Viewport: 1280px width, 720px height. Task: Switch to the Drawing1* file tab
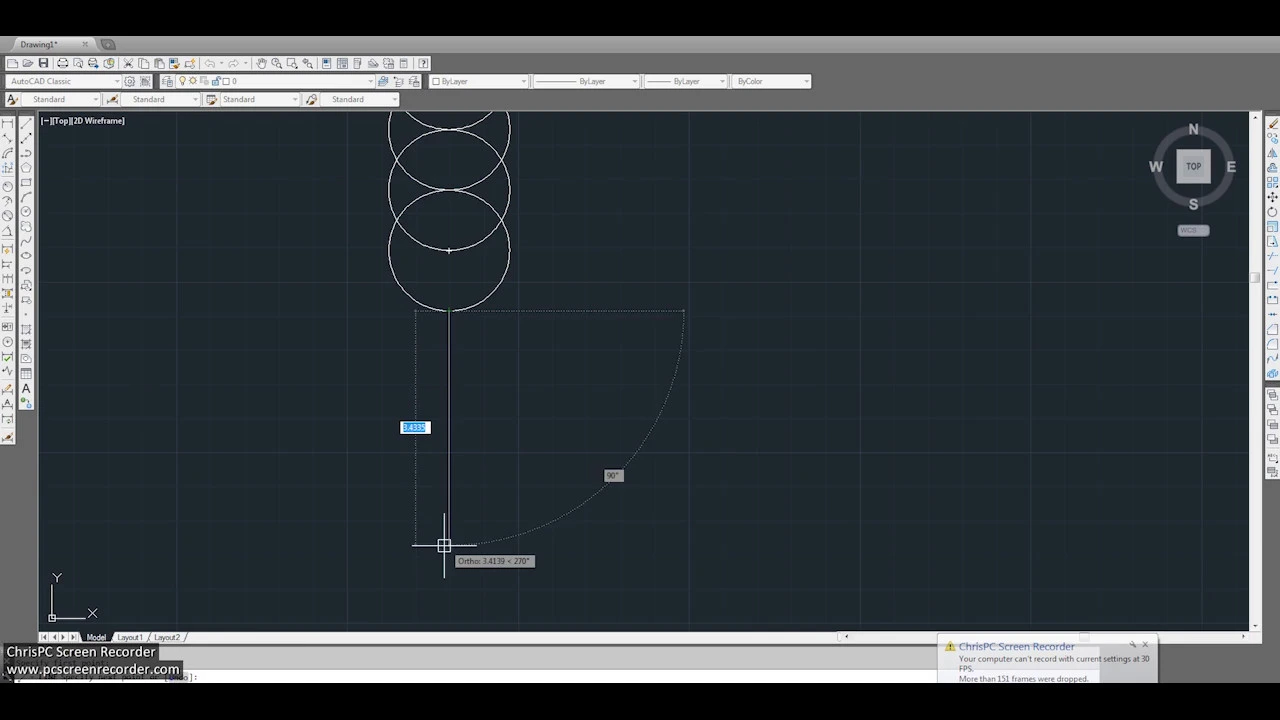point(39,44)
